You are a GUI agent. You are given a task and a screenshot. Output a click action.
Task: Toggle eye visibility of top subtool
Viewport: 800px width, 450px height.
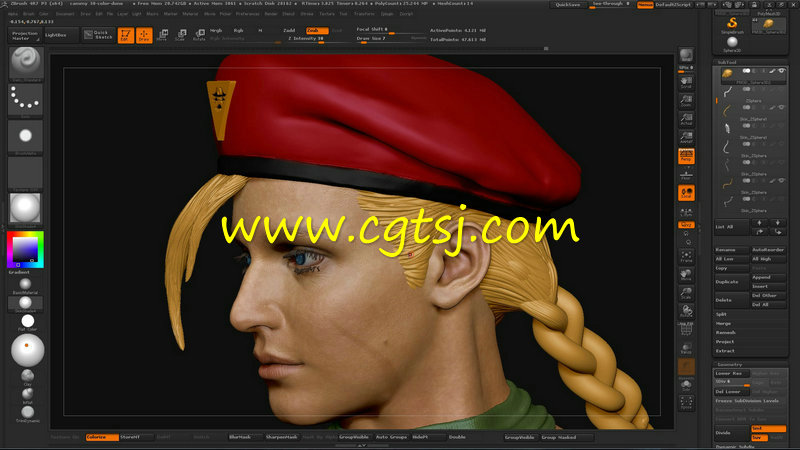pyautogui.click(x=781, y=71)
